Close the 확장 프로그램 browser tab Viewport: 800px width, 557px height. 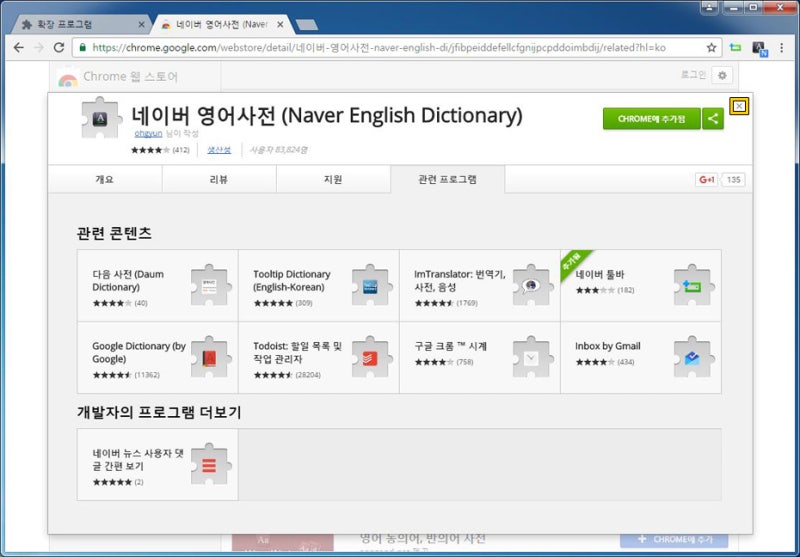click(x=141, y=24)
